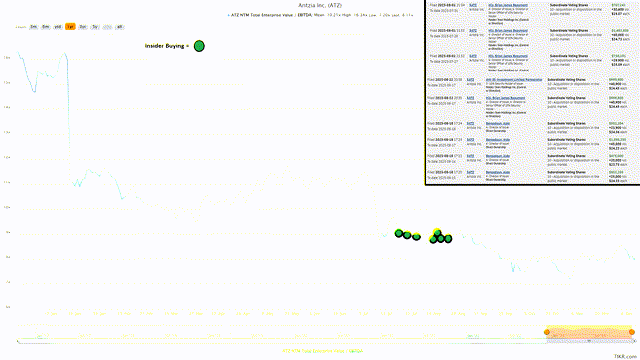Toggle the bottom legend ATZ NTM Total Enterprise Value / EBITDA

322,351
